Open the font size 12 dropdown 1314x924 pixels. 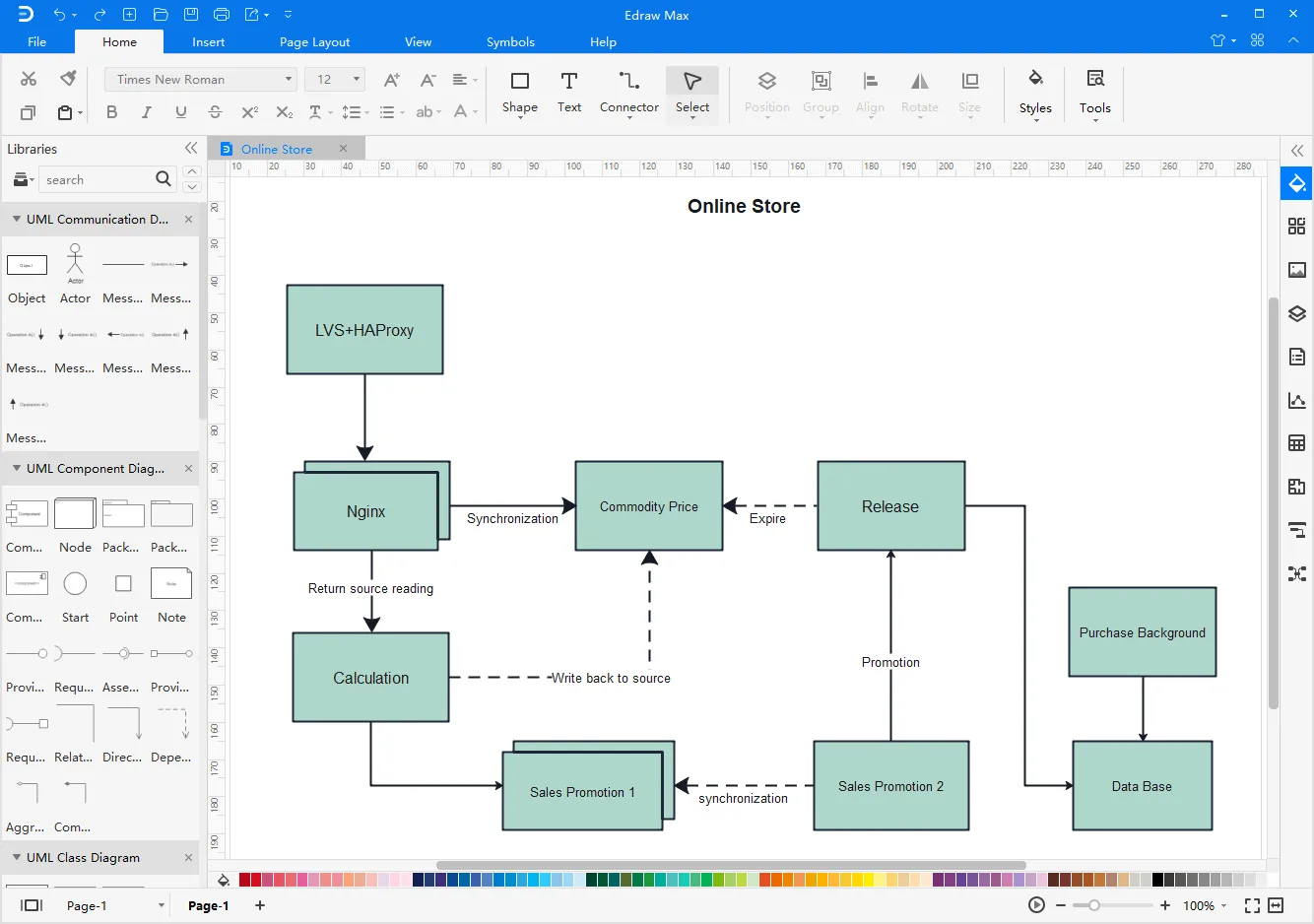(x=335, y=79)
